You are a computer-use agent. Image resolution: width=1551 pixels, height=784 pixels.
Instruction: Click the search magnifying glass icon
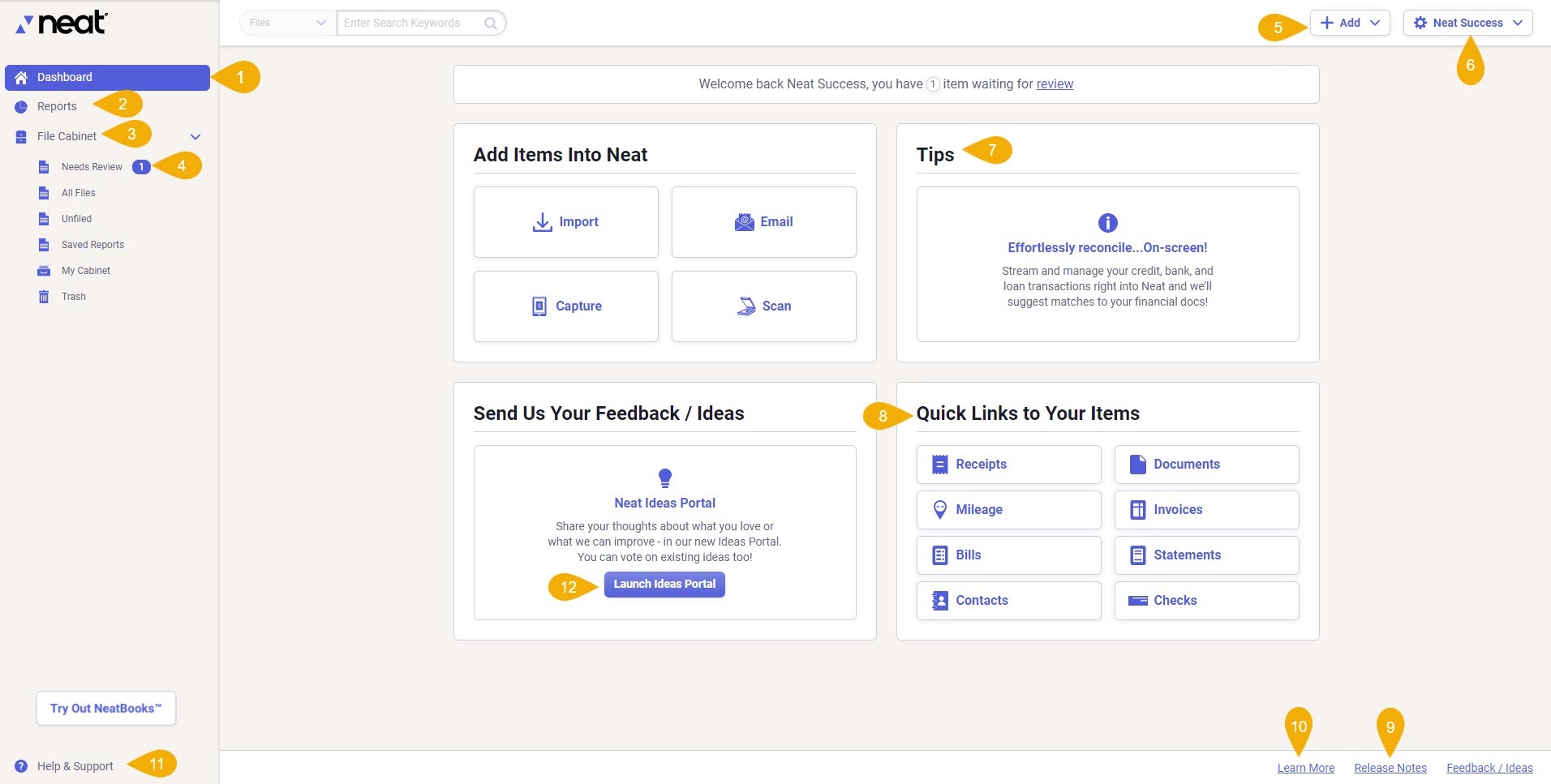coord(490,23)
